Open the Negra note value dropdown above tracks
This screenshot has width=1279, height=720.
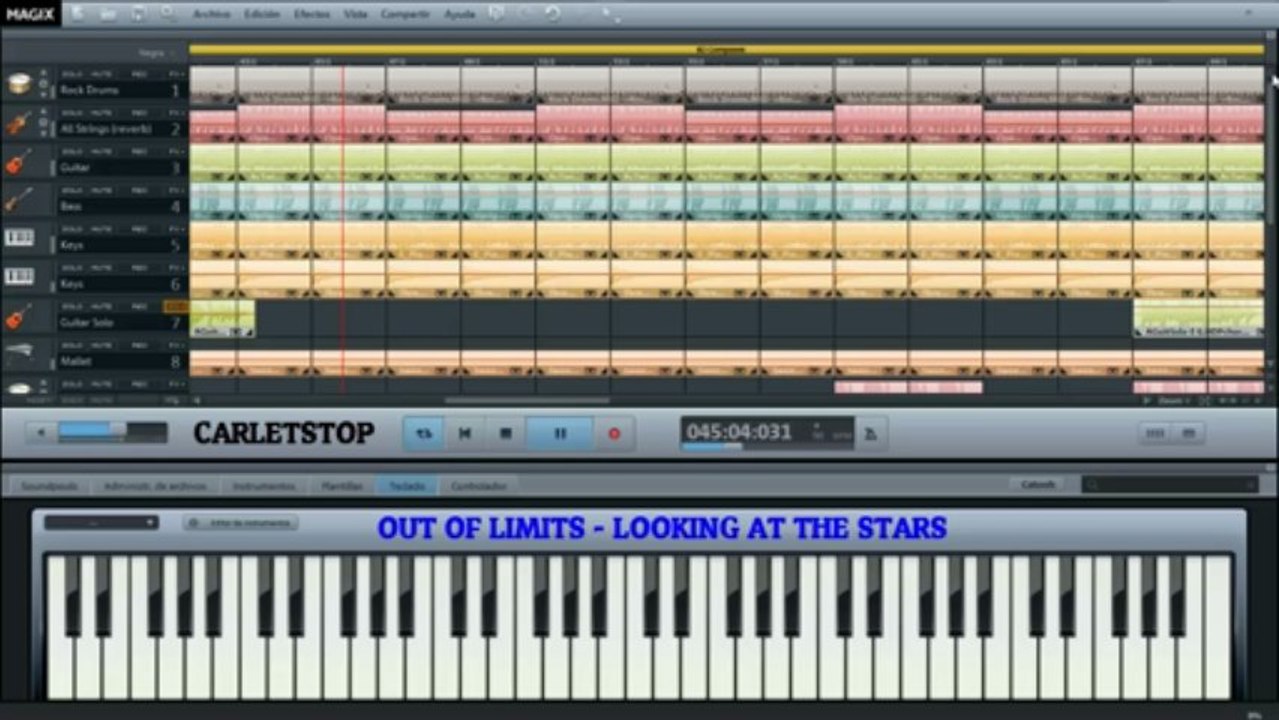pyautogui.click(x=157, y=53)
